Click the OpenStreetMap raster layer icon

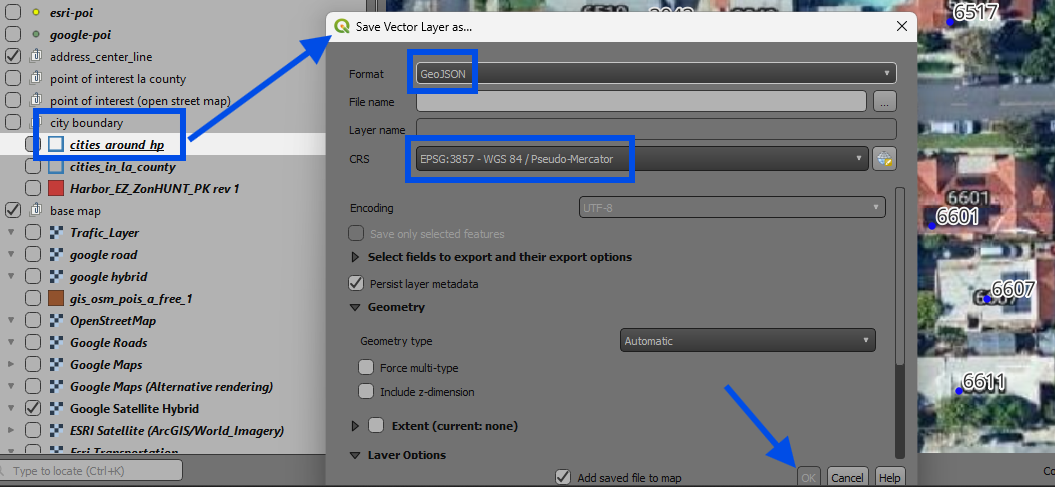(56, 320)
